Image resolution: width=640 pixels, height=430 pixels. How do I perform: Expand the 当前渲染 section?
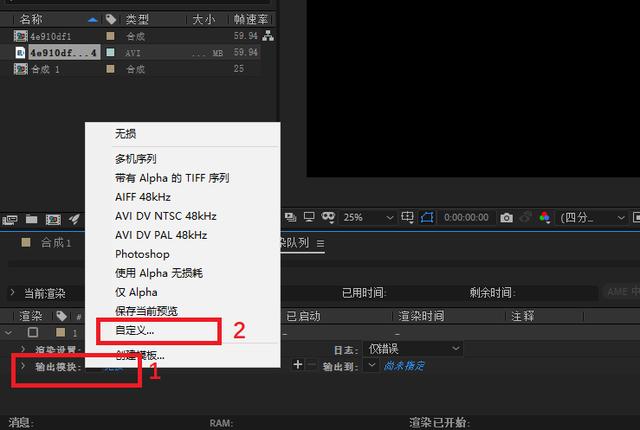13,292
